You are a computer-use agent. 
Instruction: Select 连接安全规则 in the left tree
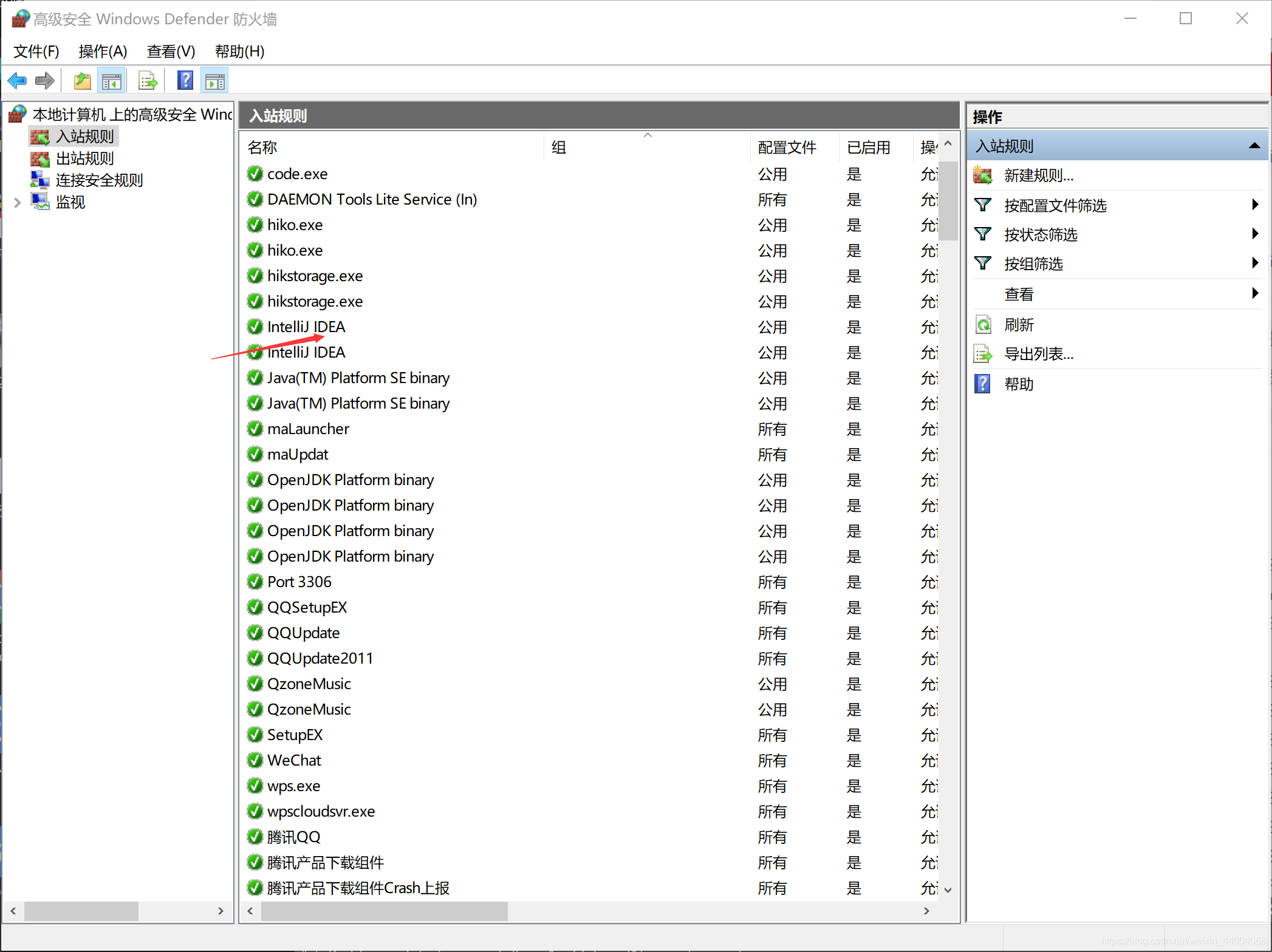pos(99,180)
